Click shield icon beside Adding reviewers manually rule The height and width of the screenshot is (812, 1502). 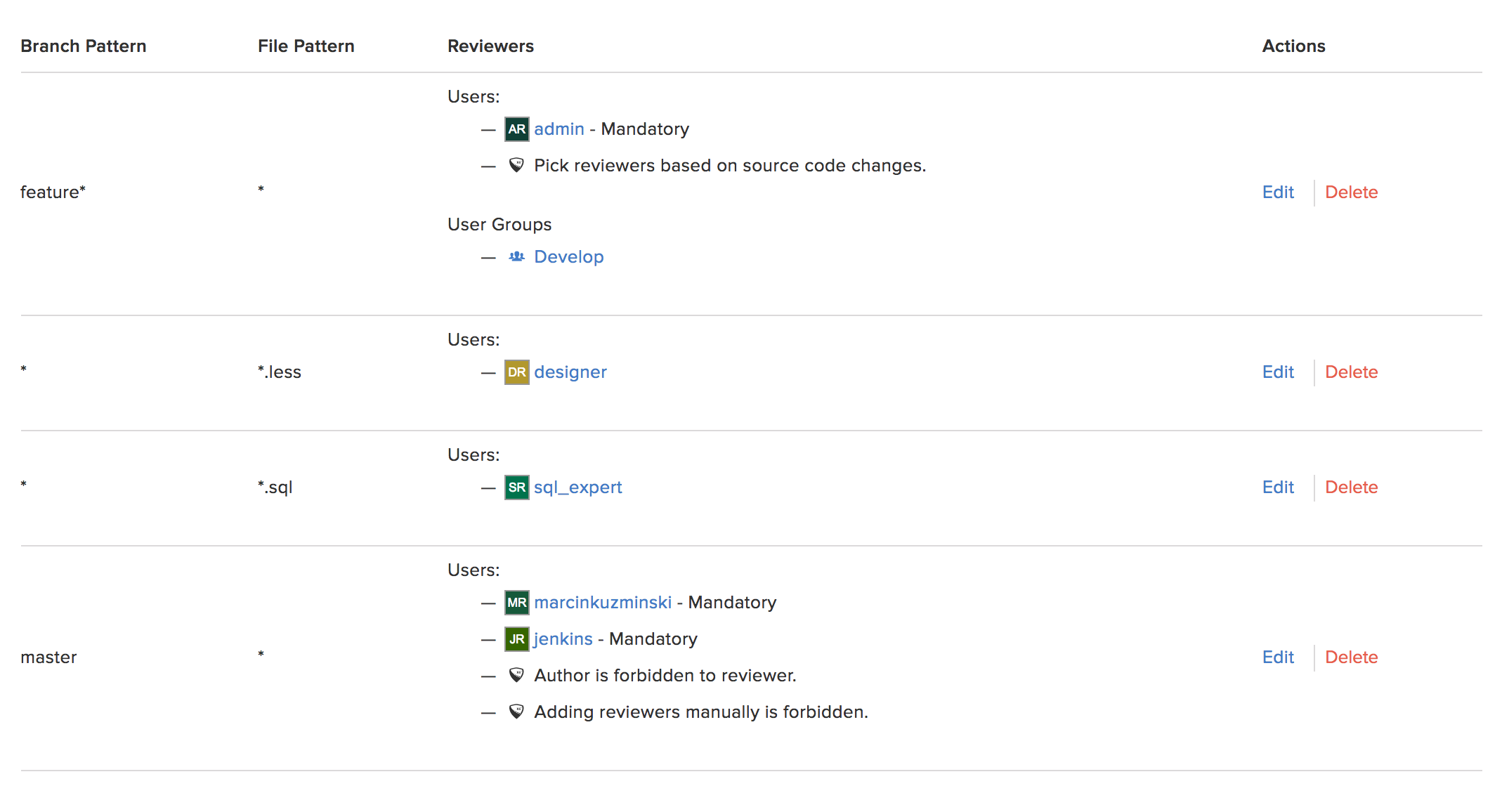(516, 712)
